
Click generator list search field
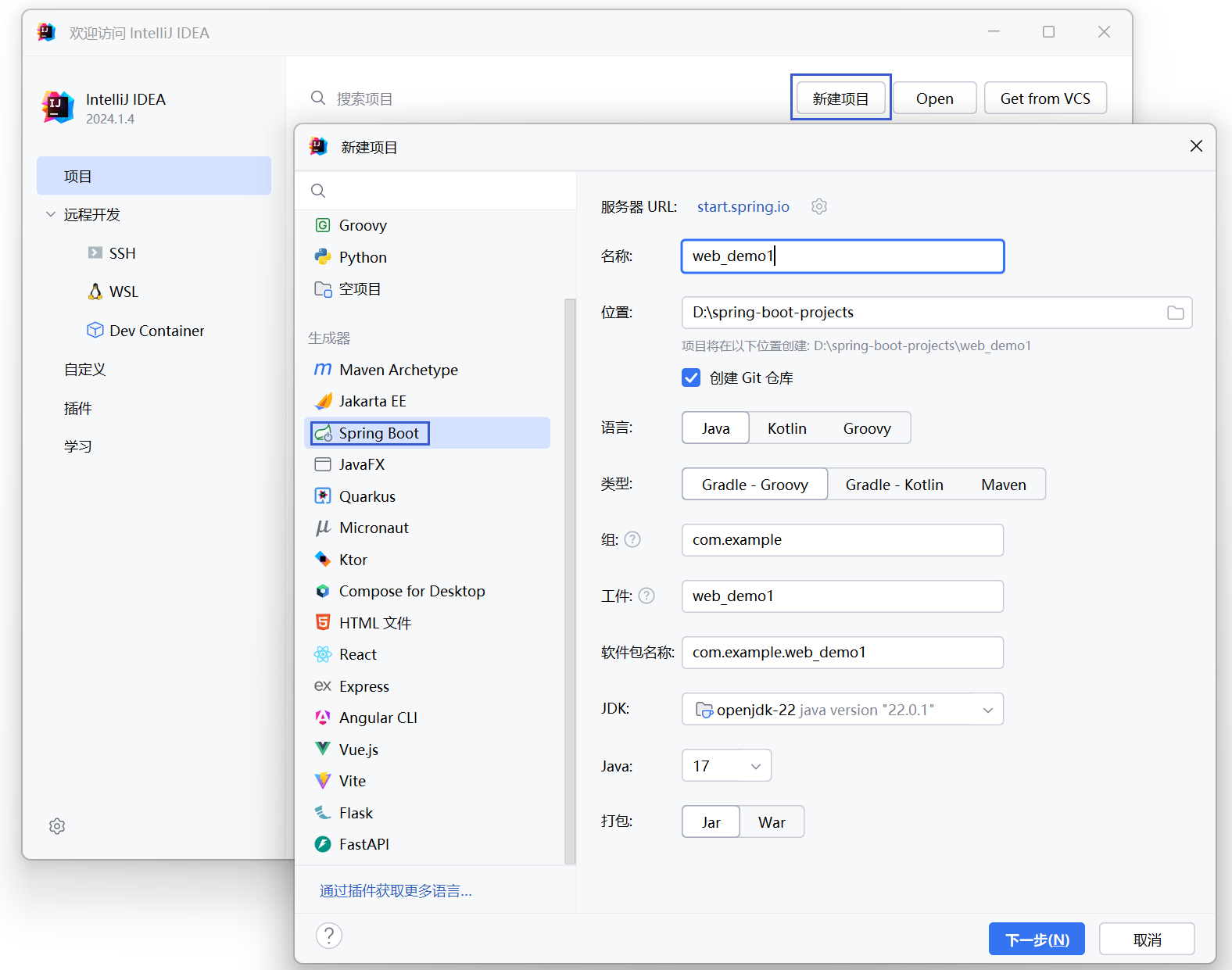pos(435,191)
